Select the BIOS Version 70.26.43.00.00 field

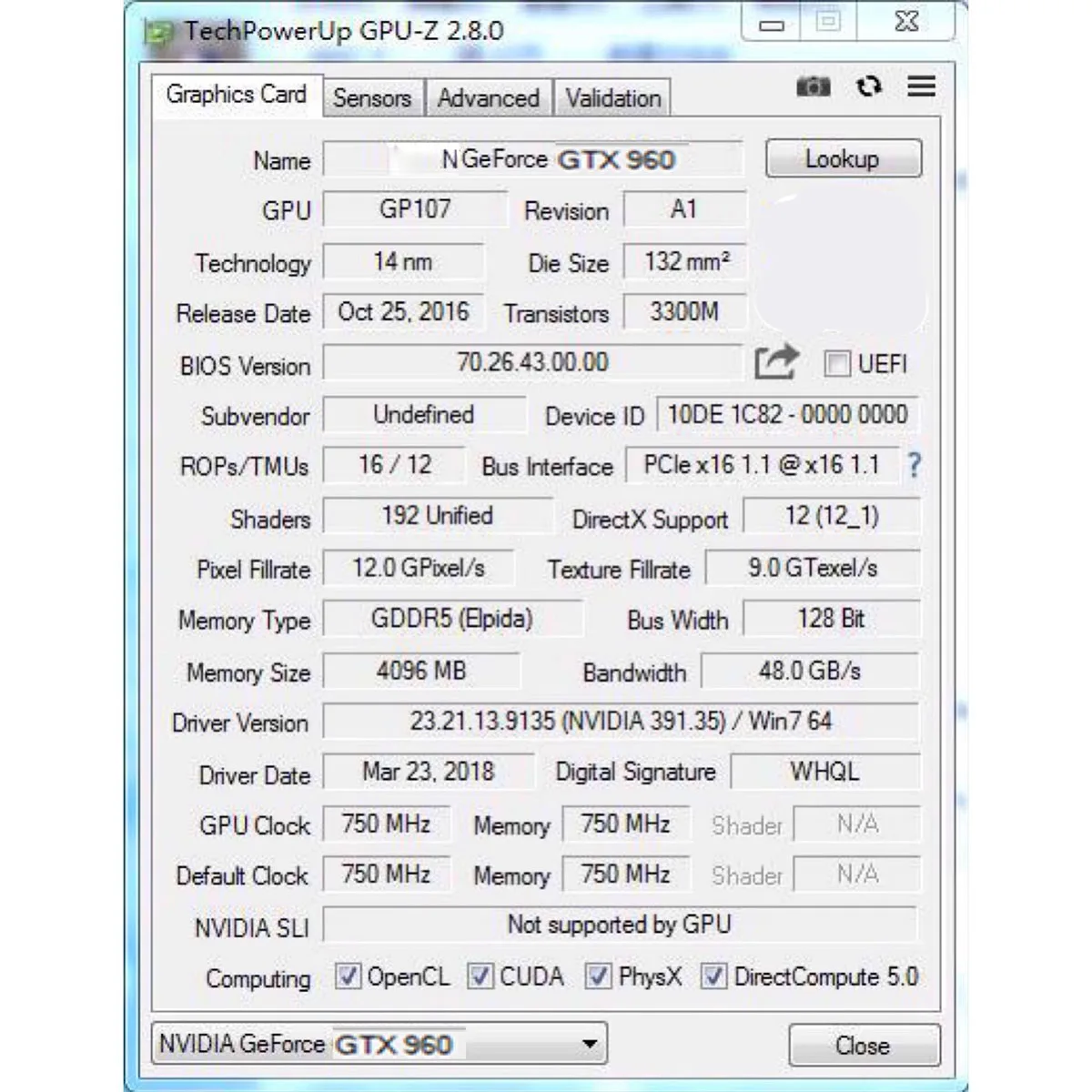(533, 362)
